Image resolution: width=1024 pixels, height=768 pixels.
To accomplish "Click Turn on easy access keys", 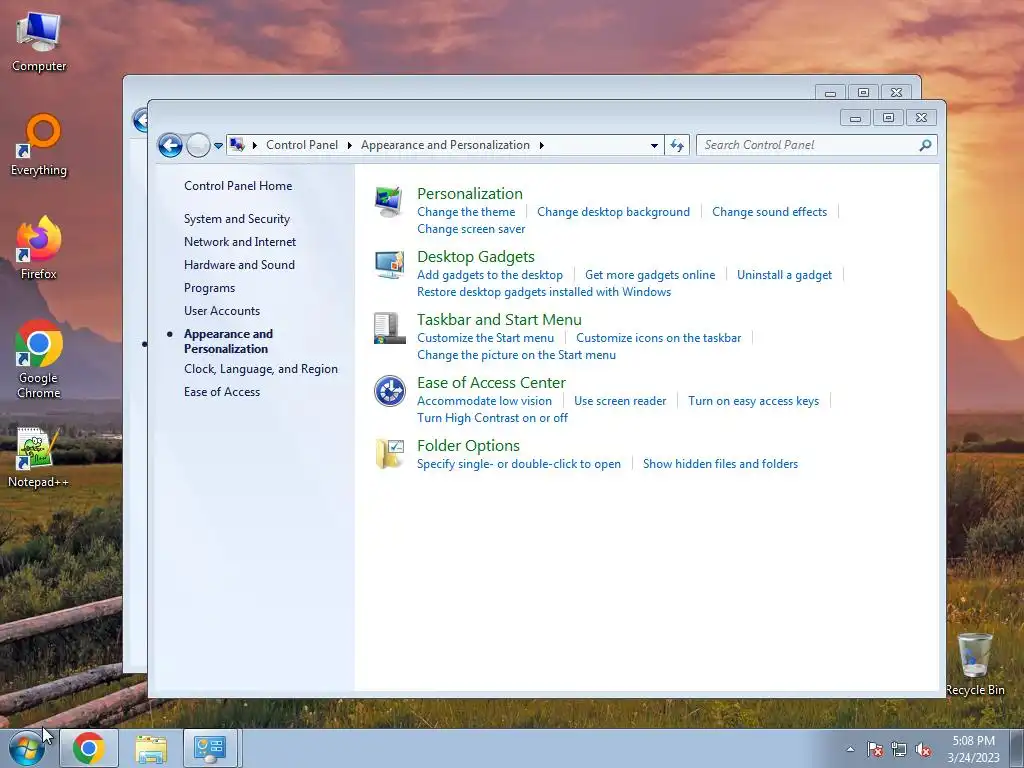I will (753, 401).
